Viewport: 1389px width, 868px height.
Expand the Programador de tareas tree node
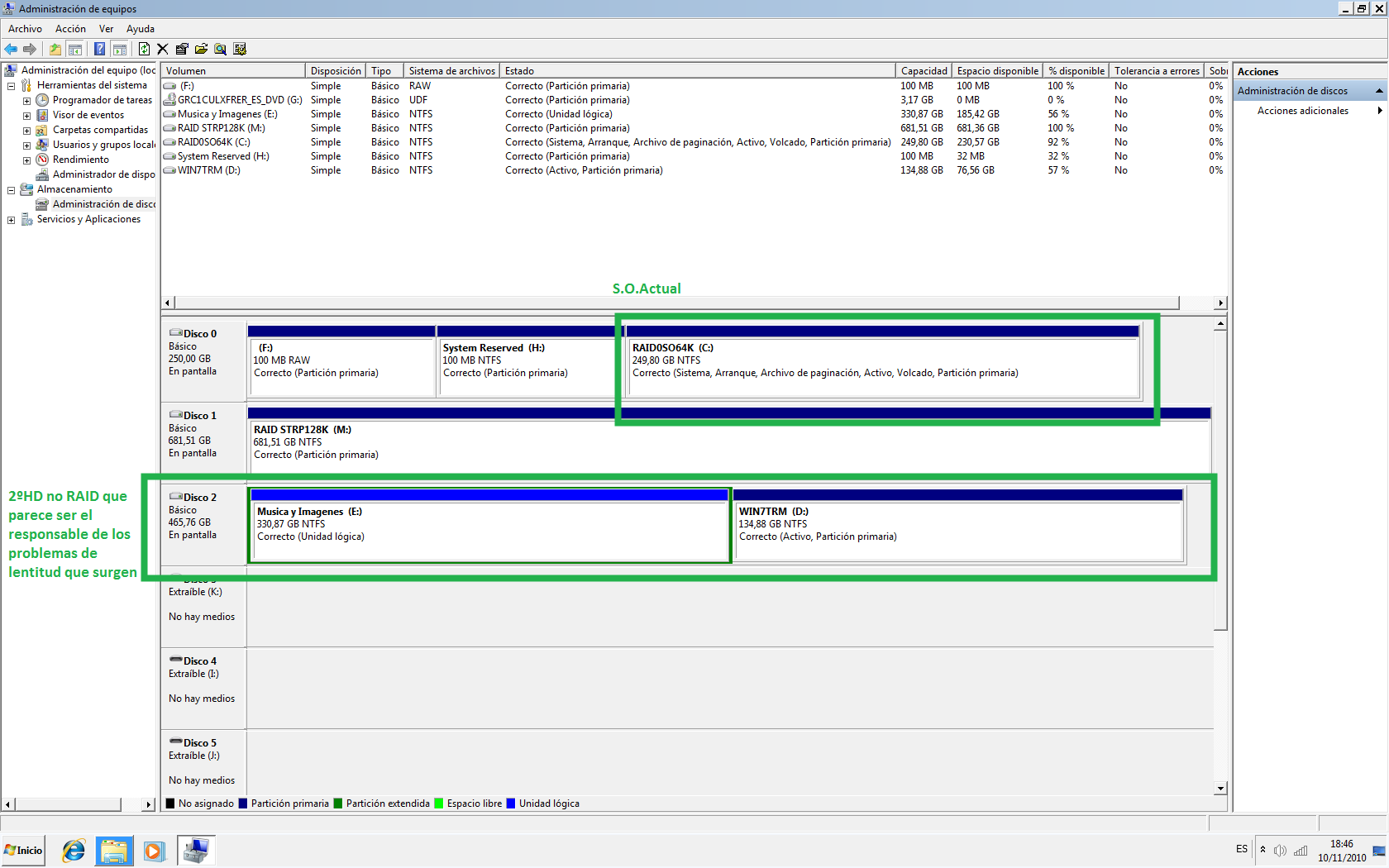[26, 101]
